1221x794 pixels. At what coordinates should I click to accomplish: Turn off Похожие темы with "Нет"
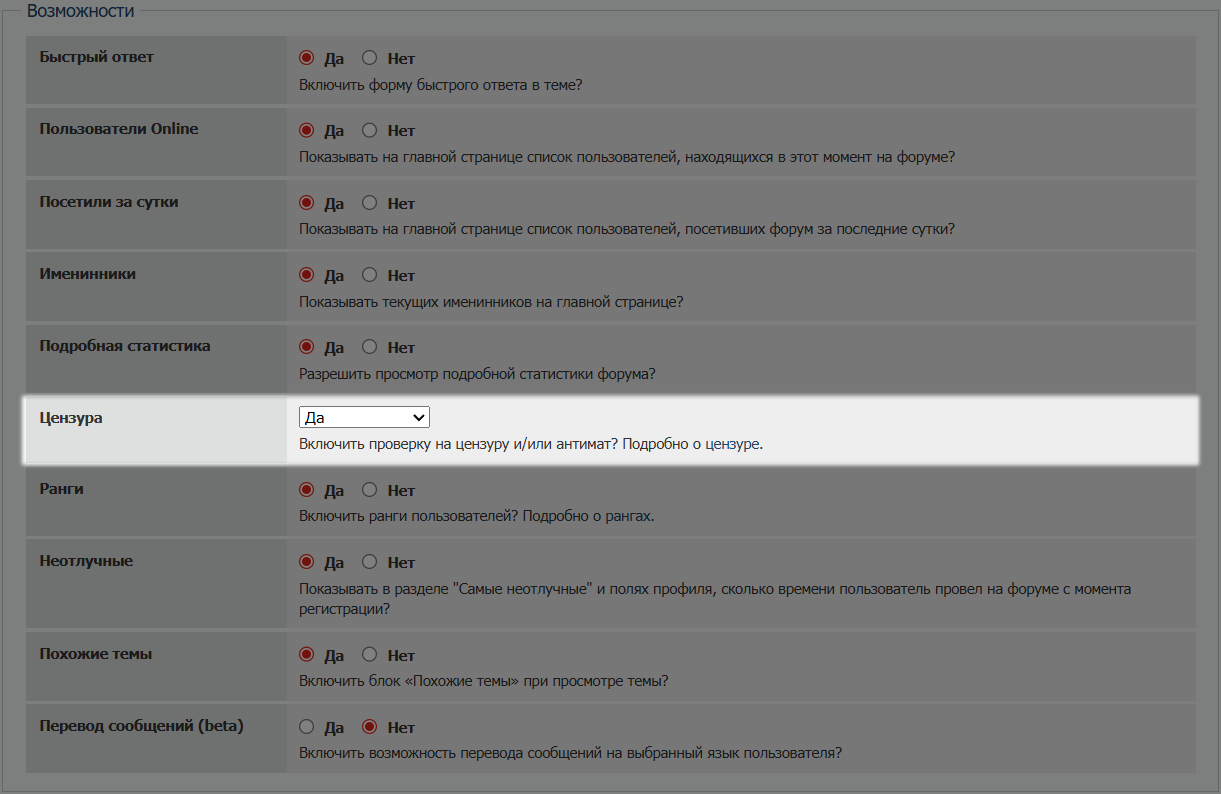pyautogui.click(x=370, y=655)
